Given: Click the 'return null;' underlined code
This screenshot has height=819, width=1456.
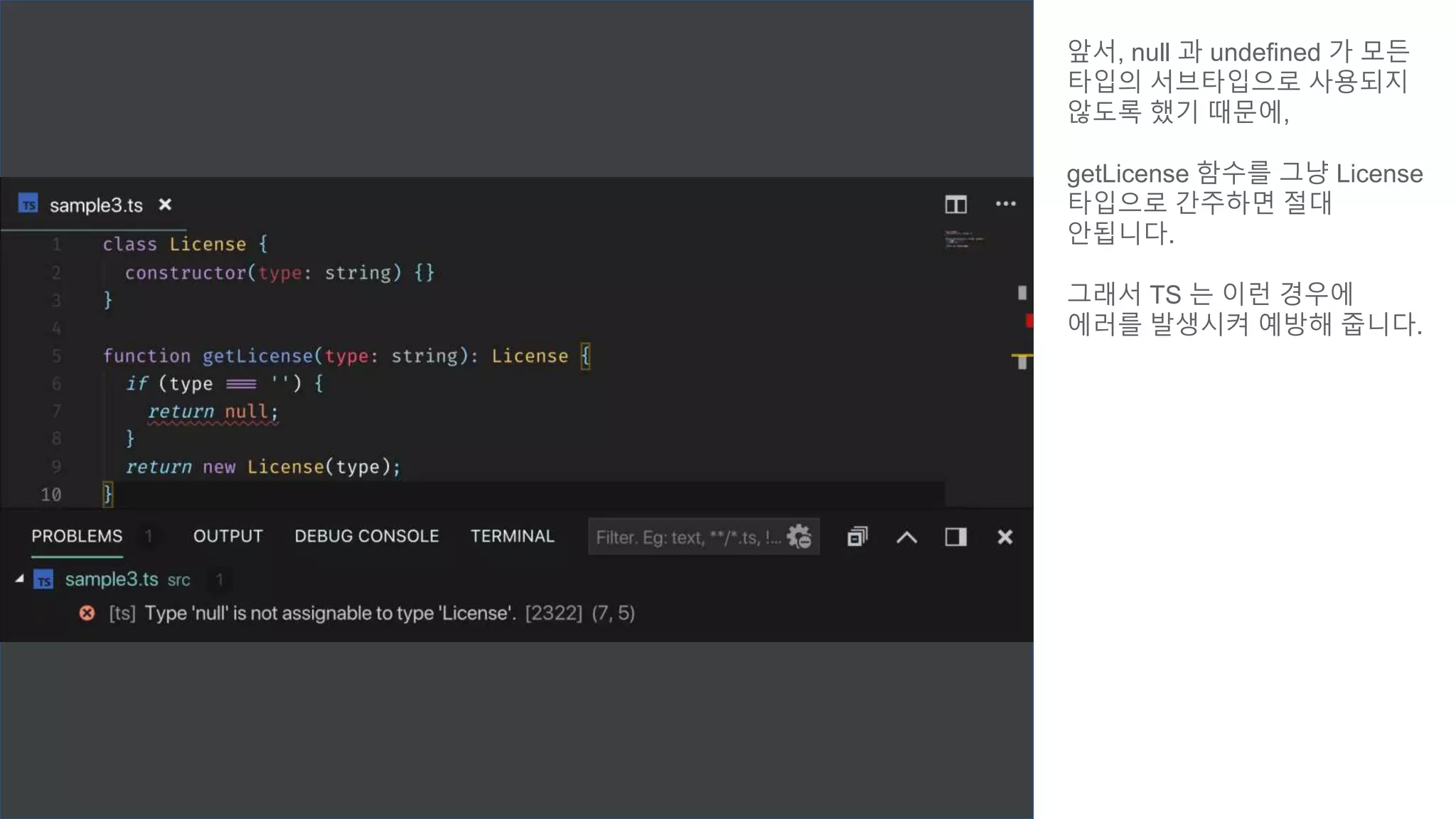Looking at the screenshot, I should (x=213, y=412).
